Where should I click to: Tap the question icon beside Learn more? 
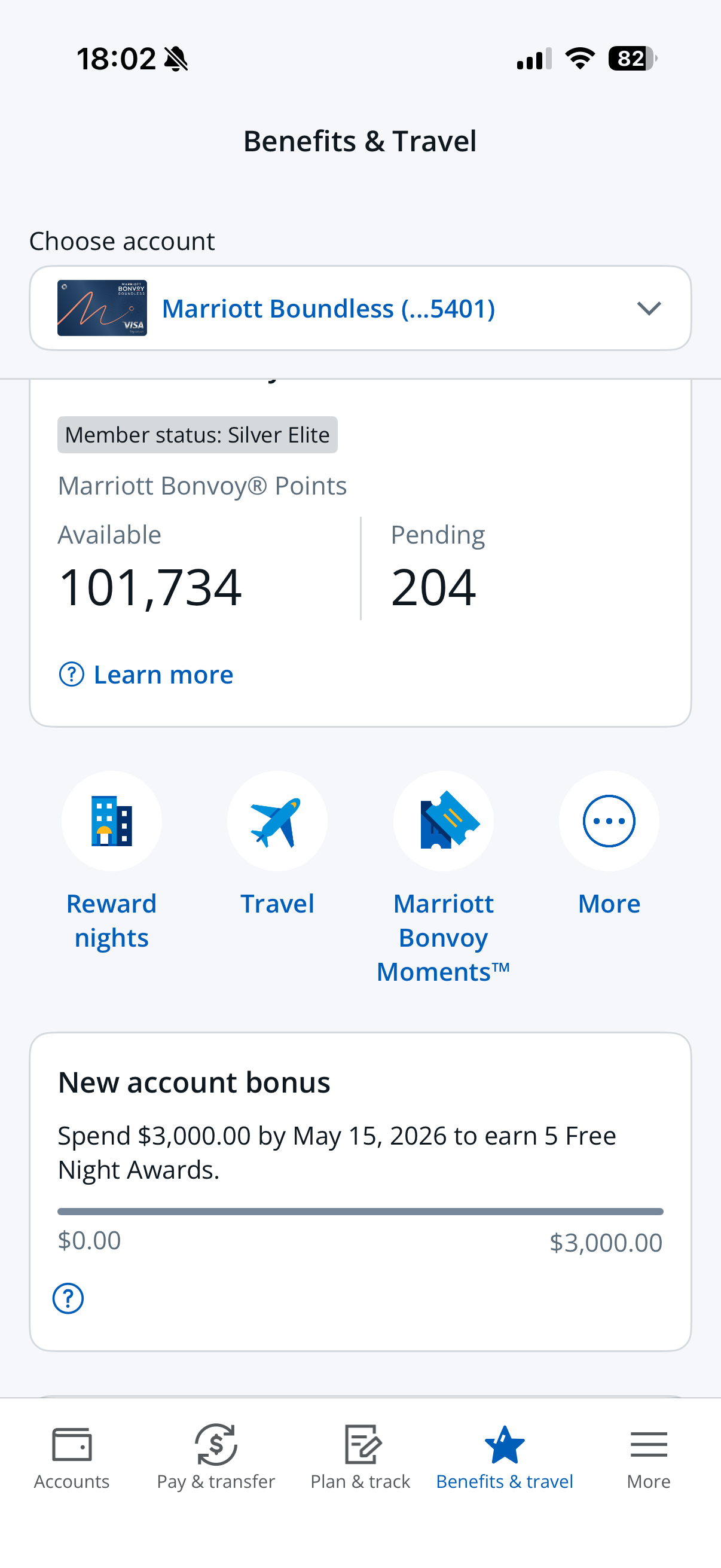point(71,675)
